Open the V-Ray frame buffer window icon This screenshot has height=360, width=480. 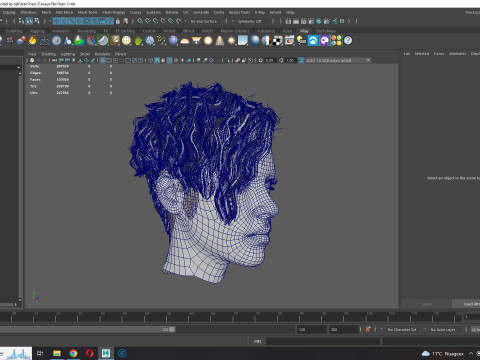289,41
